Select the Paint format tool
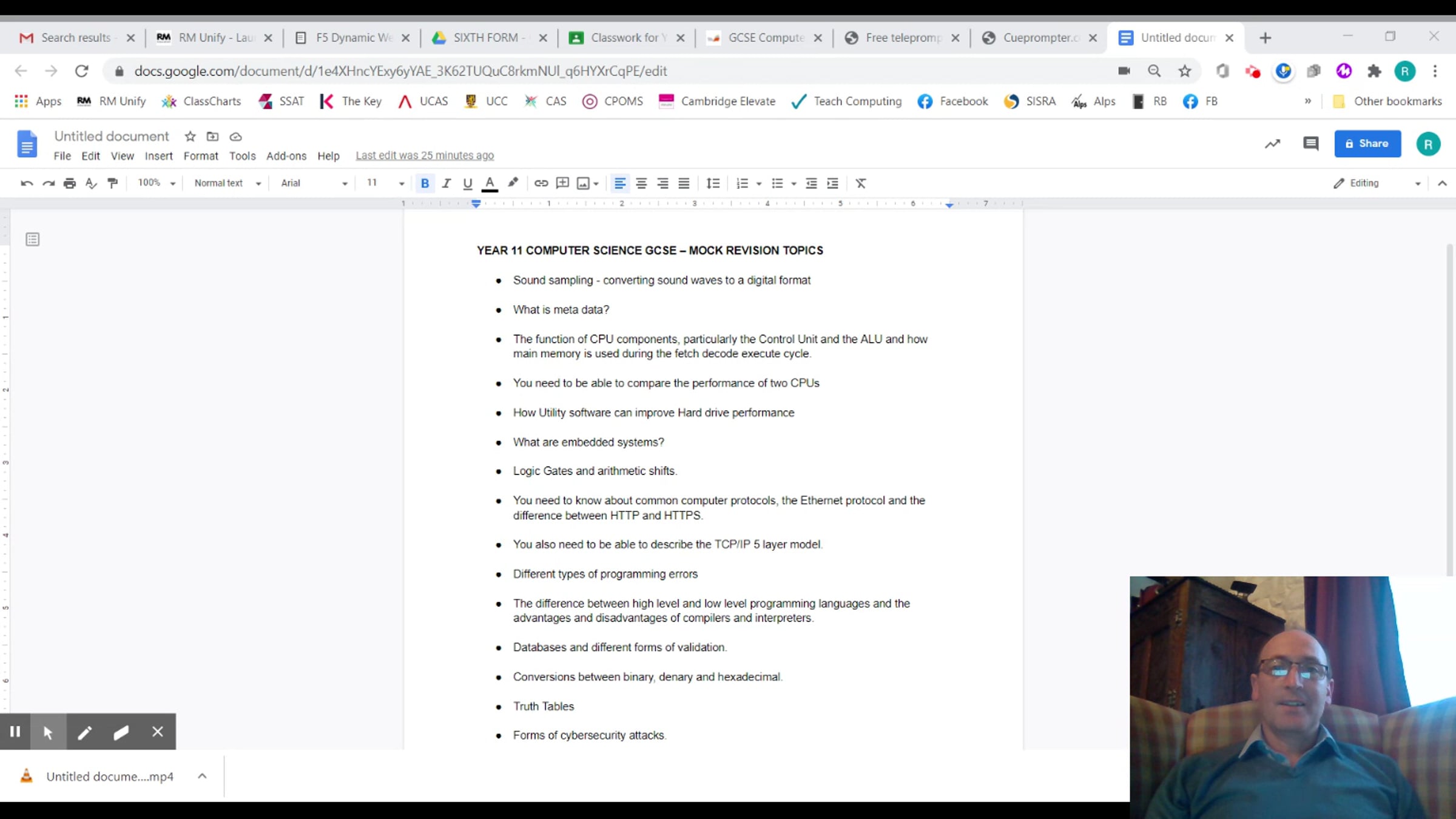Viewport: 1456px width, 819px height. click(112, 183)
